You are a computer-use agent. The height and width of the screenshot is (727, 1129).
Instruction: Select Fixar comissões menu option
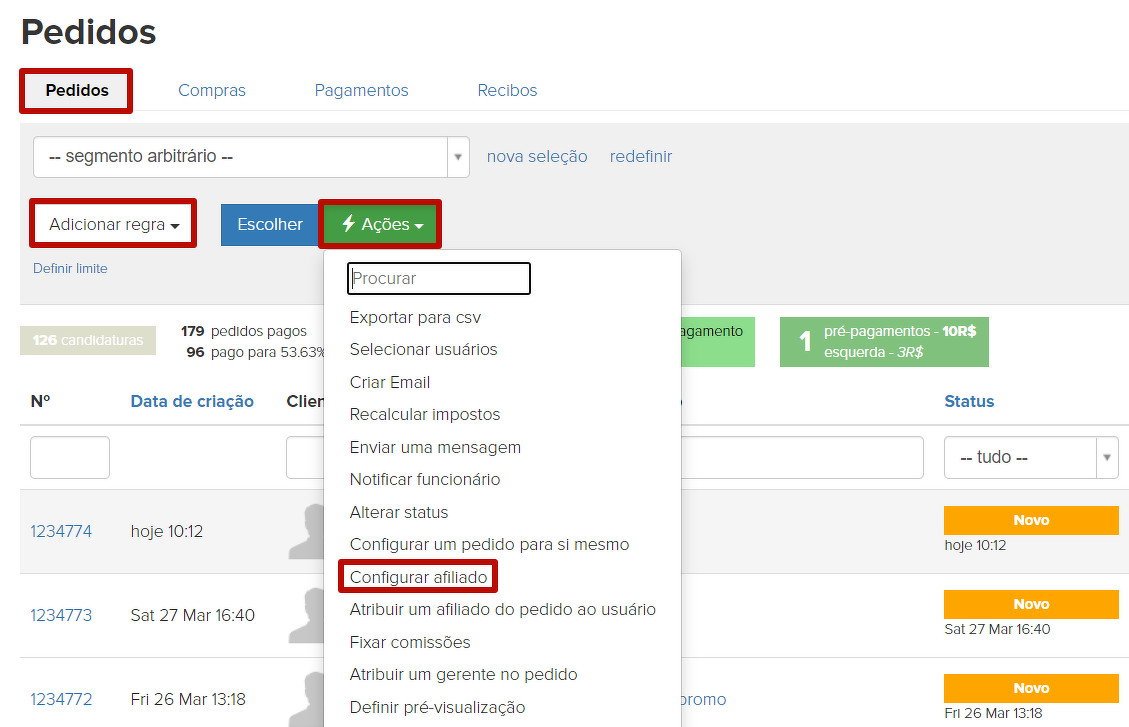[x=410, y=642]
